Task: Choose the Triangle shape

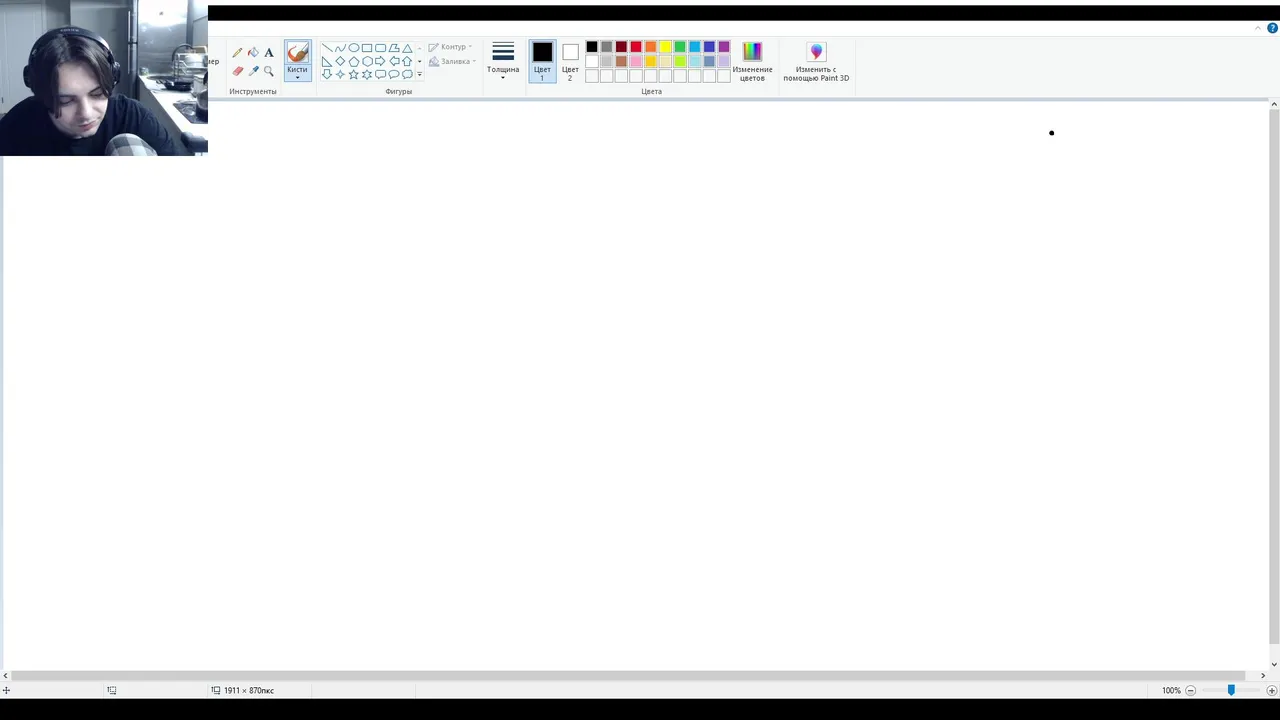Action: [407, 48]
